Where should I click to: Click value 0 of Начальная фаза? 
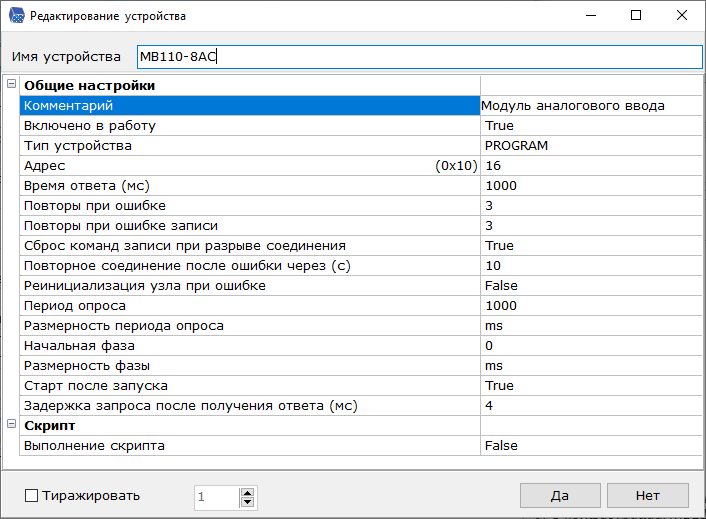(x=591, y=346)
